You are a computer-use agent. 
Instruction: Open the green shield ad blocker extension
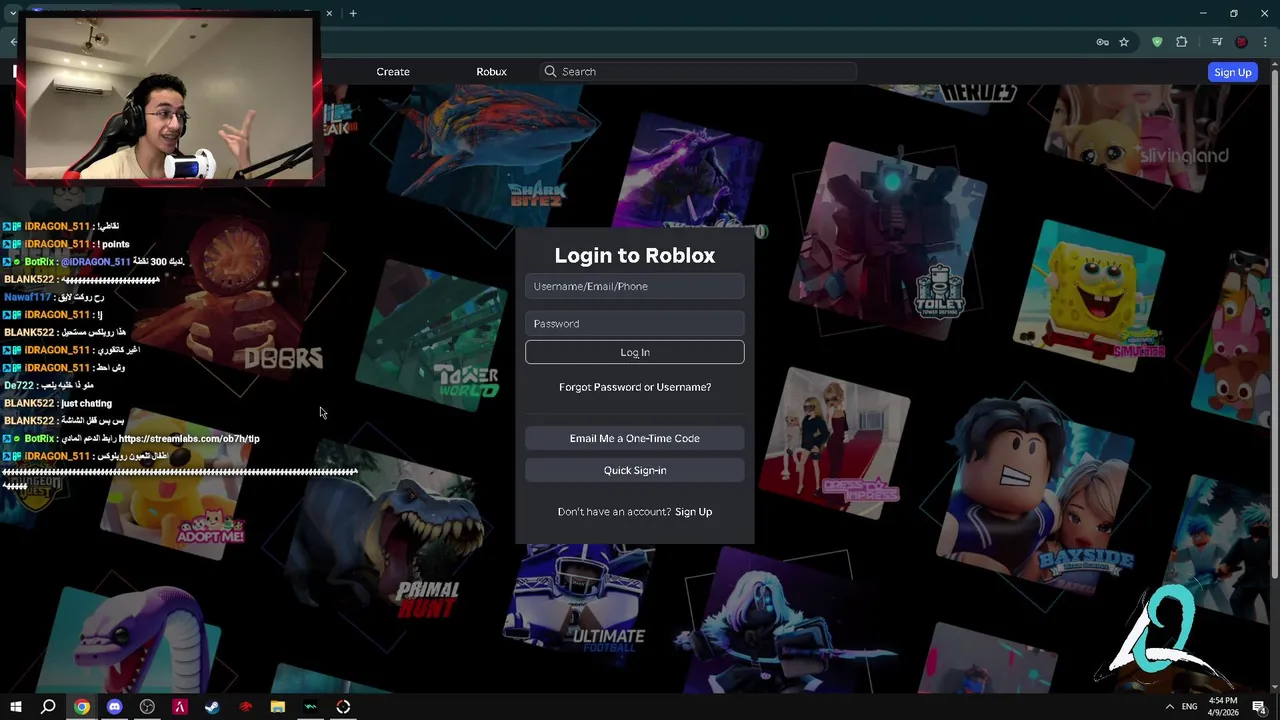1157,42
